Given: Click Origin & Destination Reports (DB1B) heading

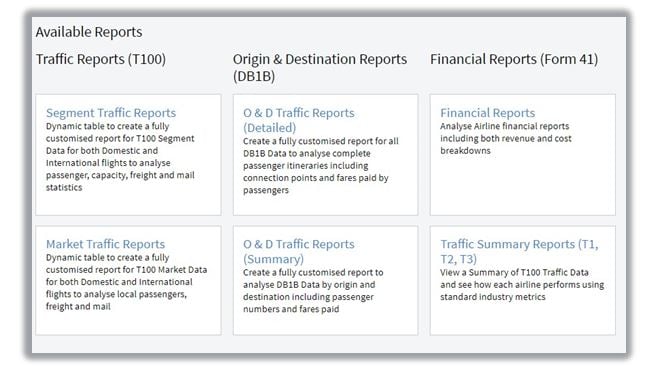Looking at the screenshot, I should pyautogui.click(x=320, y=67).
